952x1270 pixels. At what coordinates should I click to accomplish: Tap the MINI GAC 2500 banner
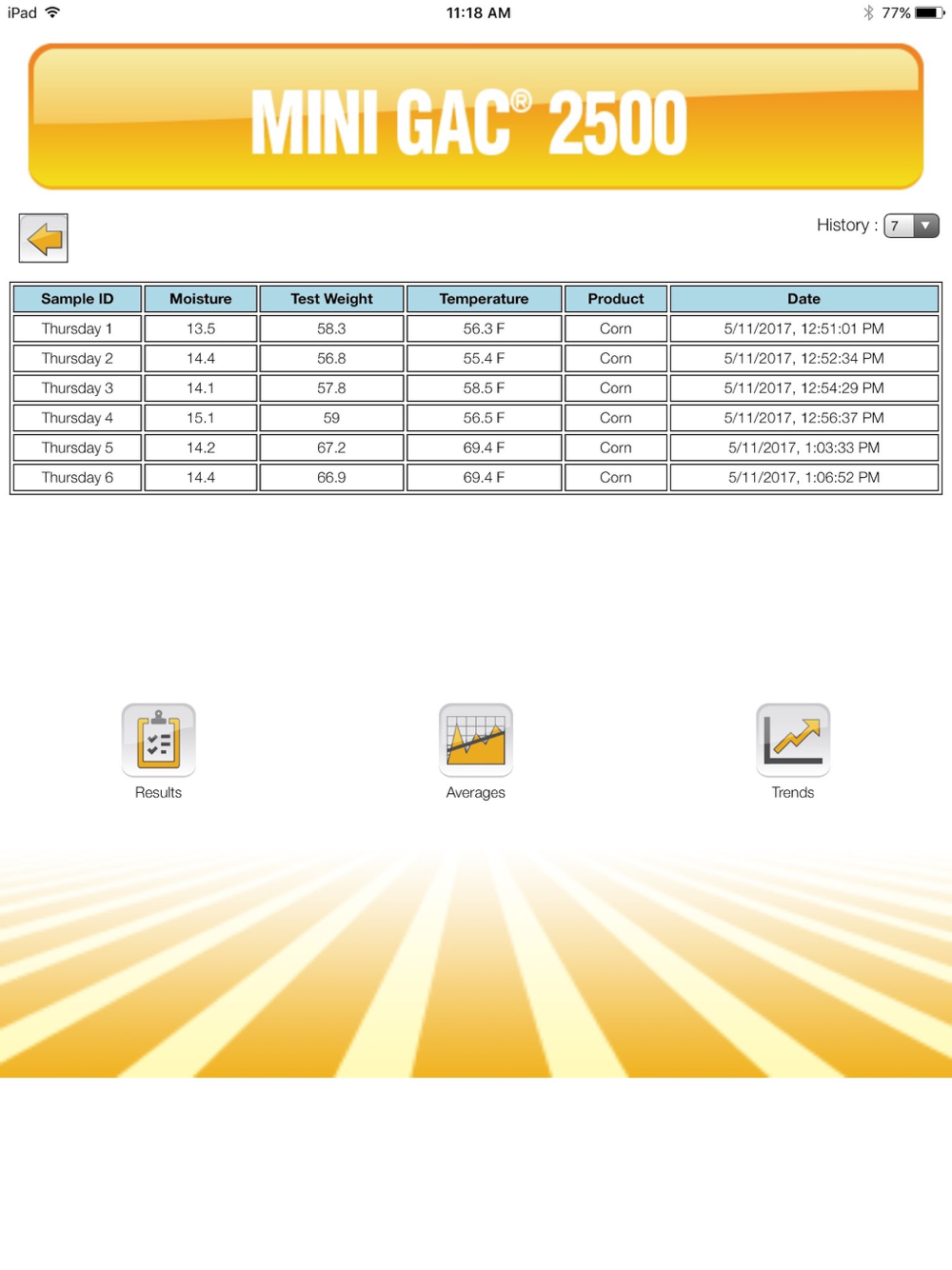pyautogui.click(x=476, y=116)
